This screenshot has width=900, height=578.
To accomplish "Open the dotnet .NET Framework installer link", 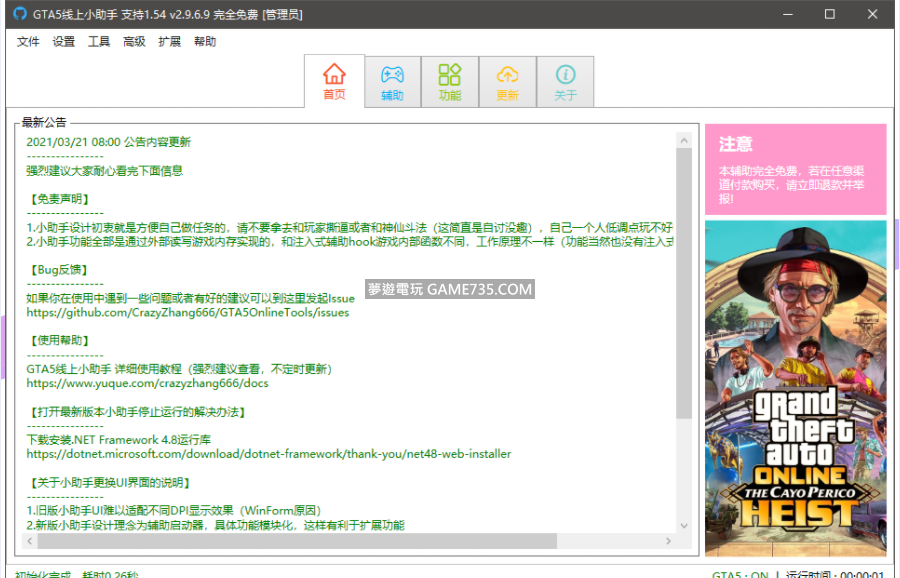I will pos(268,454).
